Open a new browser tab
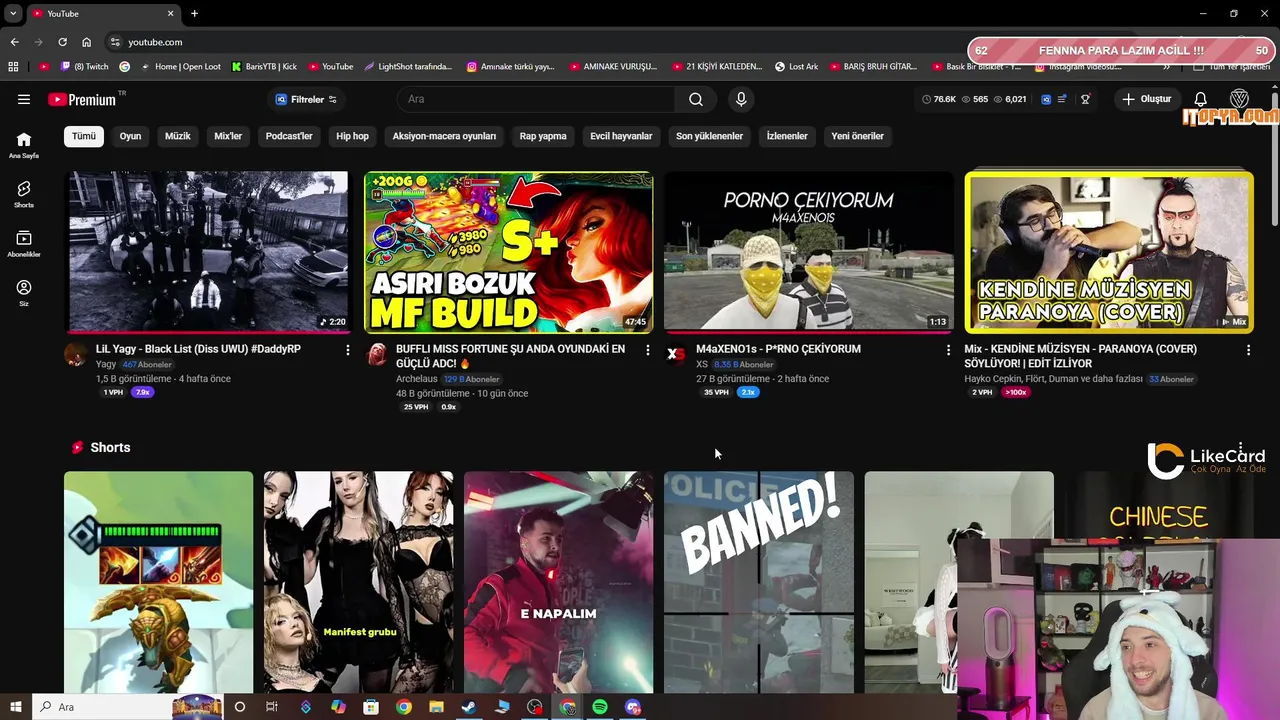The image size is (1280, 720). [194, 13]
